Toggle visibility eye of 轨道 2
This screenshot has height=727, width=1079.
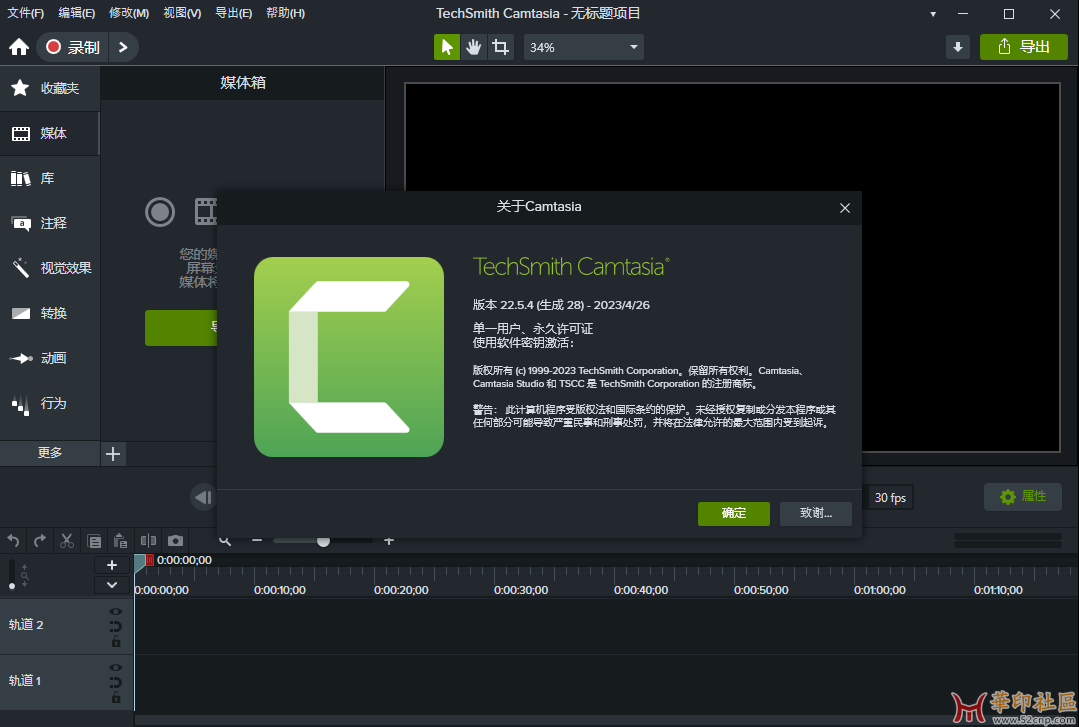point(116,611)
